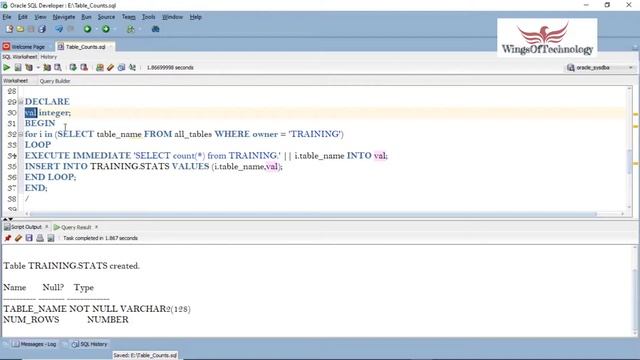Switch to the Query Builder tab
This screenshot has width=640, height=360.
[x=55, y=81]
